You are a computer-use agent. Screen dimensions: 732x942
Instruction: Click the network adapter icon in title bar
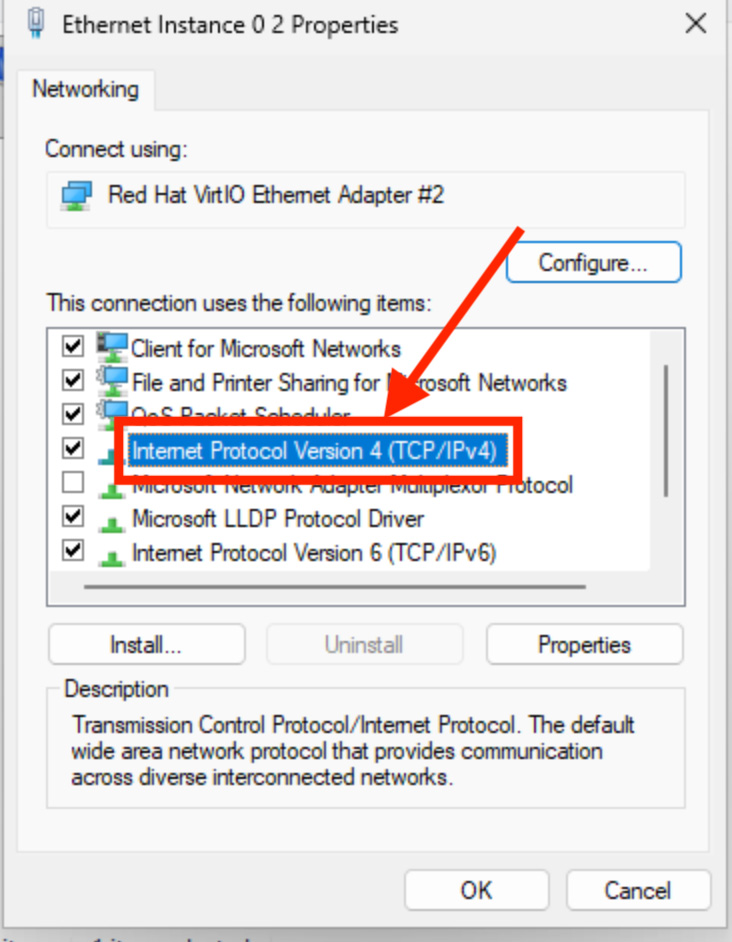tap(36, 22)
